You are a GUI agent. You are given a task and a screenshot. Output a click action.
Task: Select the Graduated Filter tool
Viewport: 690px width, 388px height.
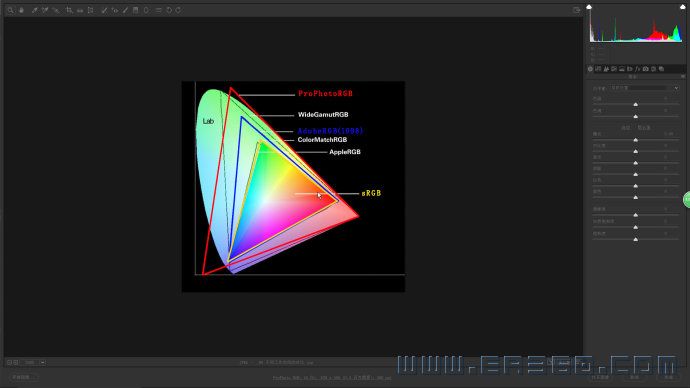click(x=136, y=10)
